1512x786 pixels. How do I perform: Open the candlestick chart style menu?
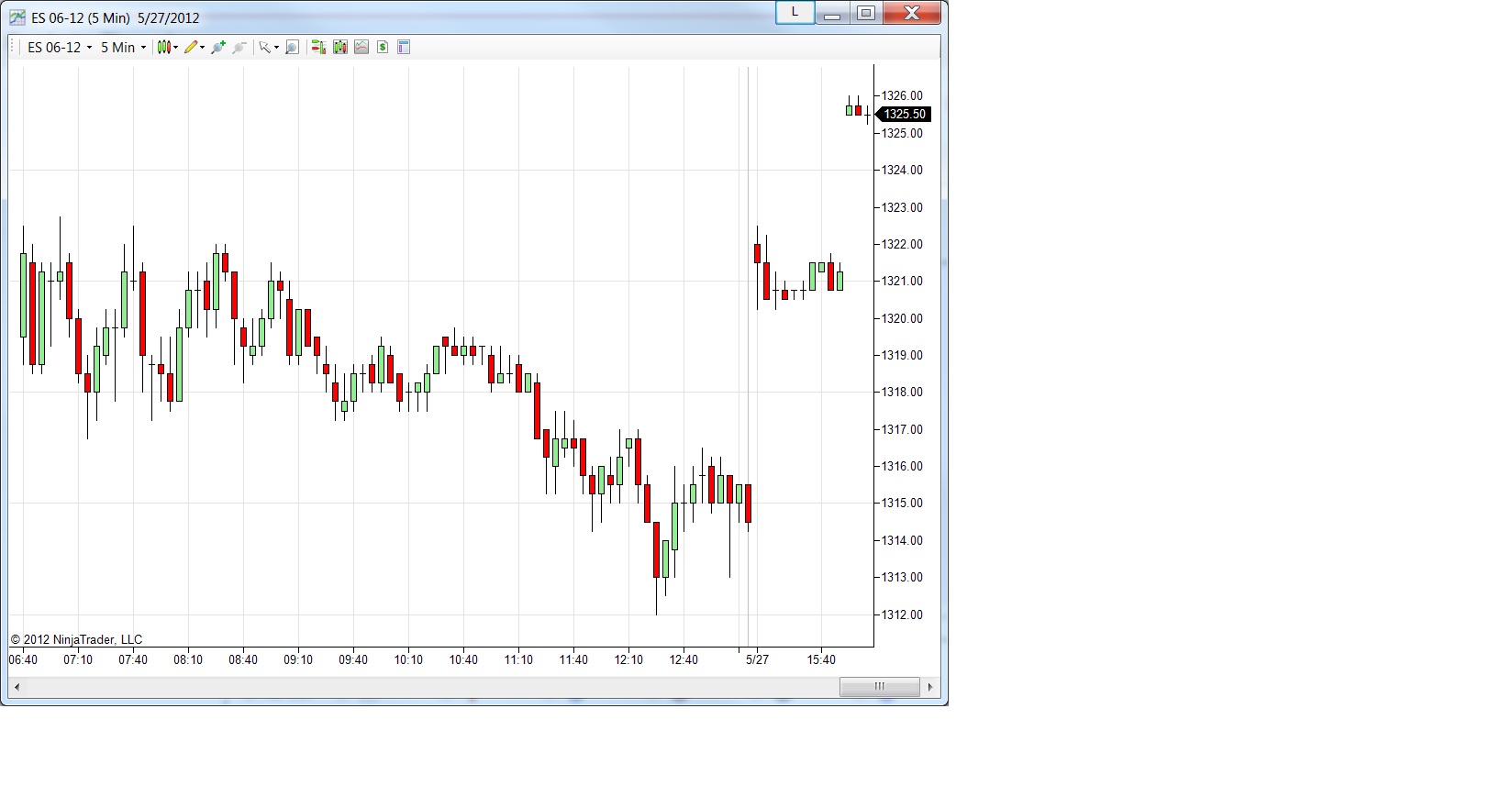point(167,48)
